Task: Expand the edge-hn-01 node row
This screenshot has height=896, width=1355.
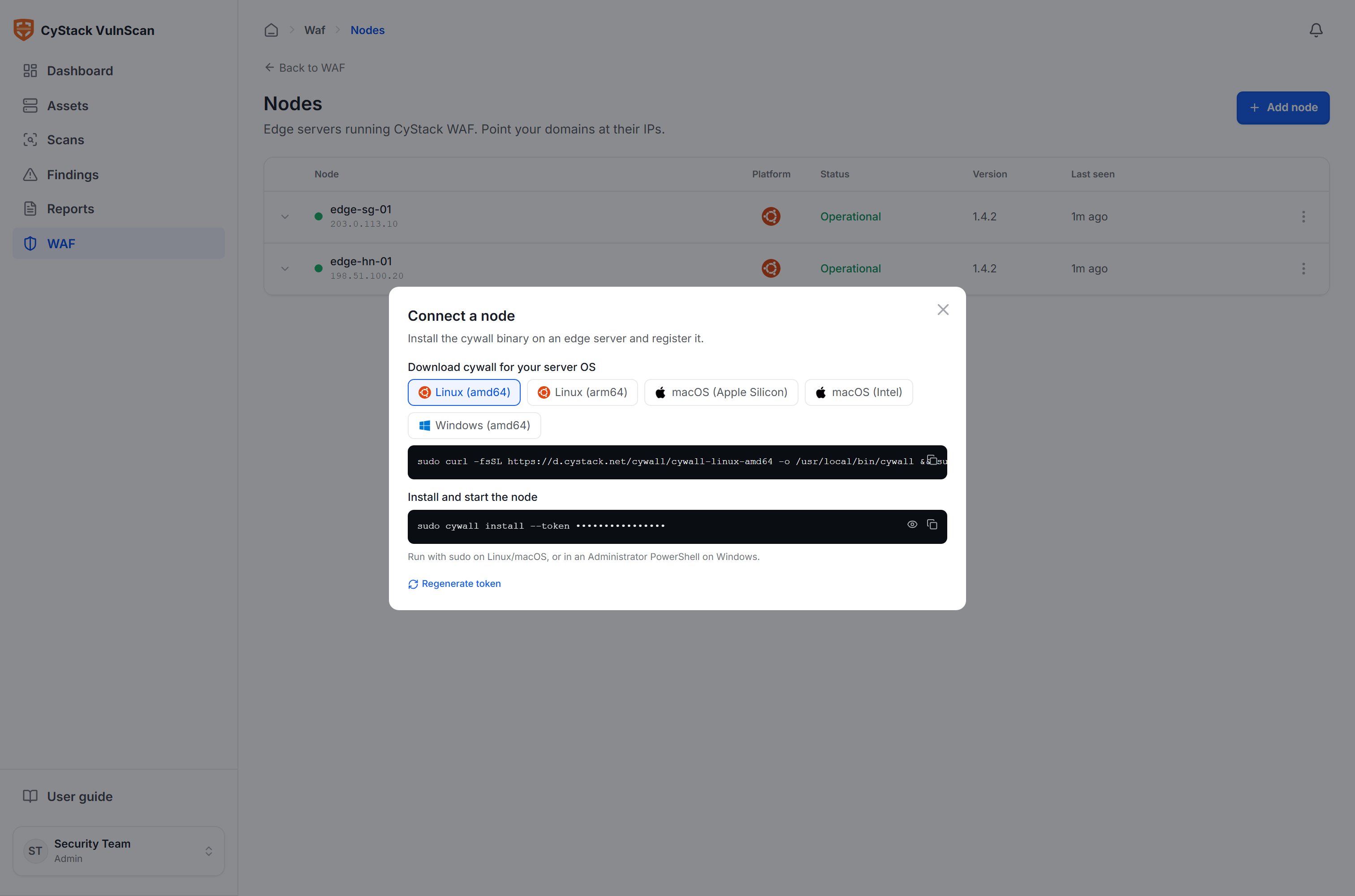Action: 285,268
